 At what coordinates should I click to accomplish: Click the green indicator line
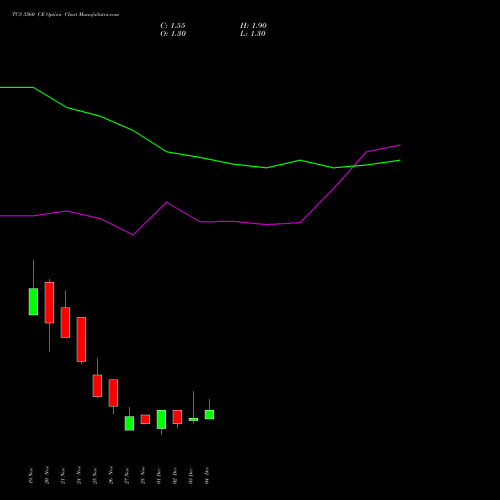pos(200,157)
